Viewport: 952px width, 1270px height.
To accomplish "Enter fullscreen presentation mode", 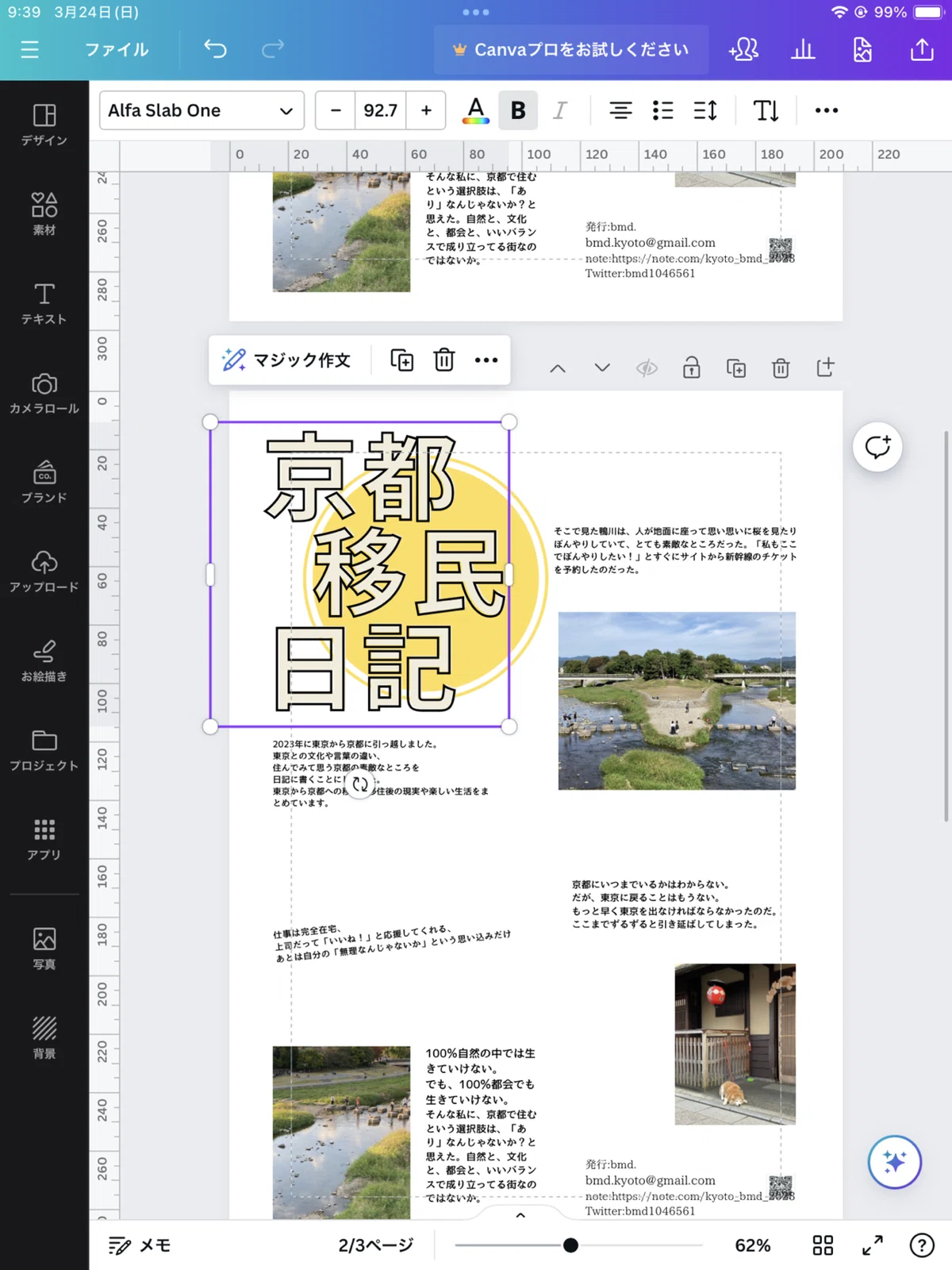I will point(873,1245).
